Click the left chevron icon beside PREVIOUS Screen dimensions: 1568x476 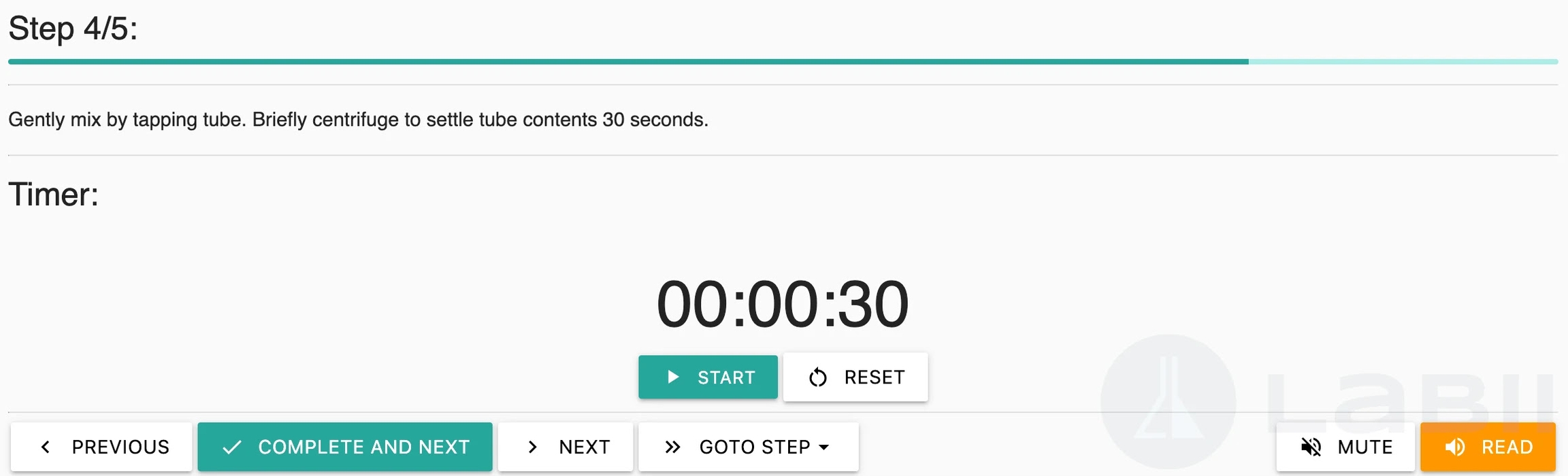coord(46,447)
